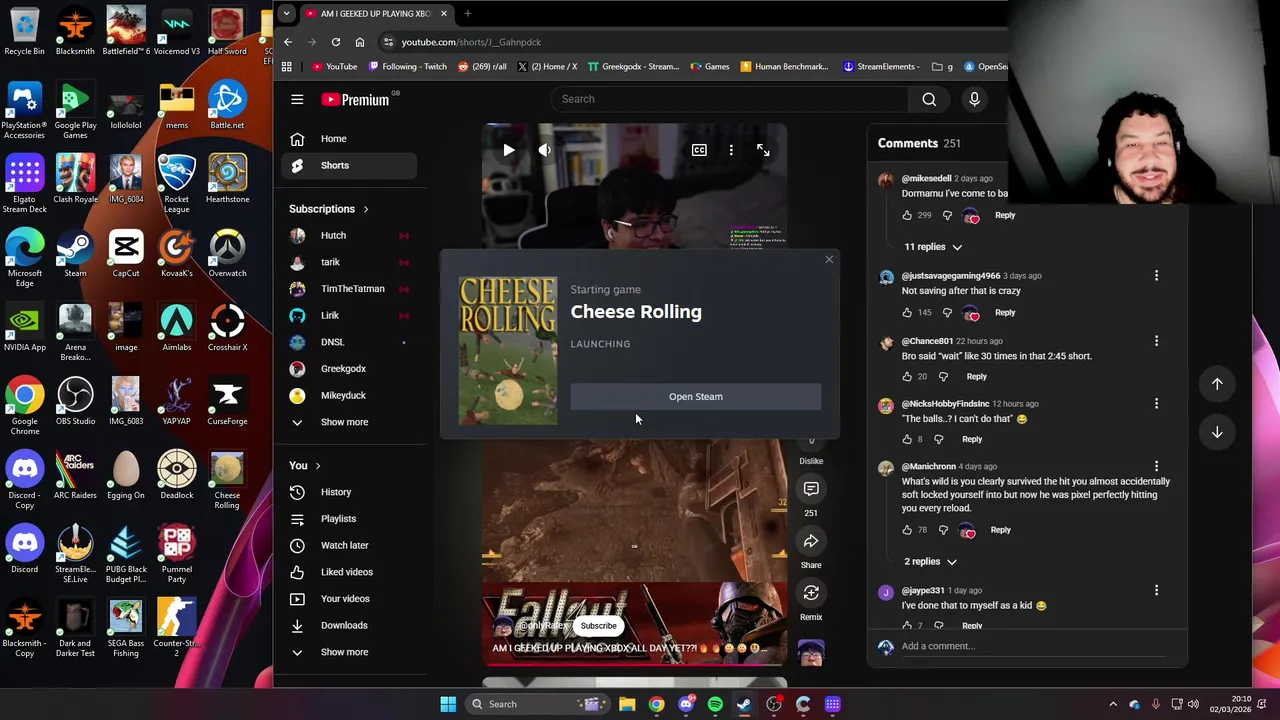The width and height of the screenshot is (1280, 720).
Task: Open the YouTube guide hamburger menu
Action: [x=297, y=99]
